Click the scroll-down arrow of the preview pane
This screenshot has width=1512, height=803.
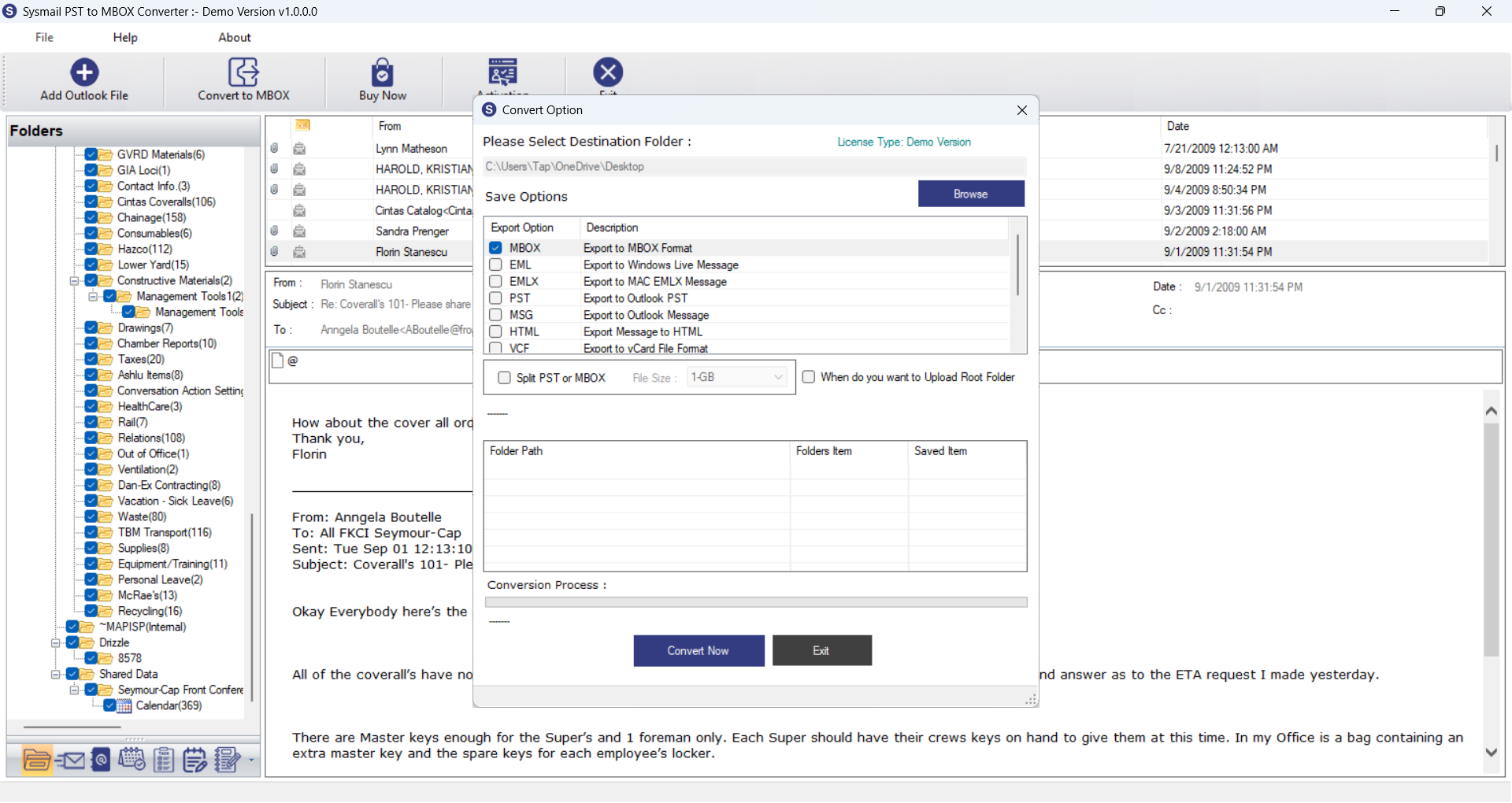coord(1491,753)
